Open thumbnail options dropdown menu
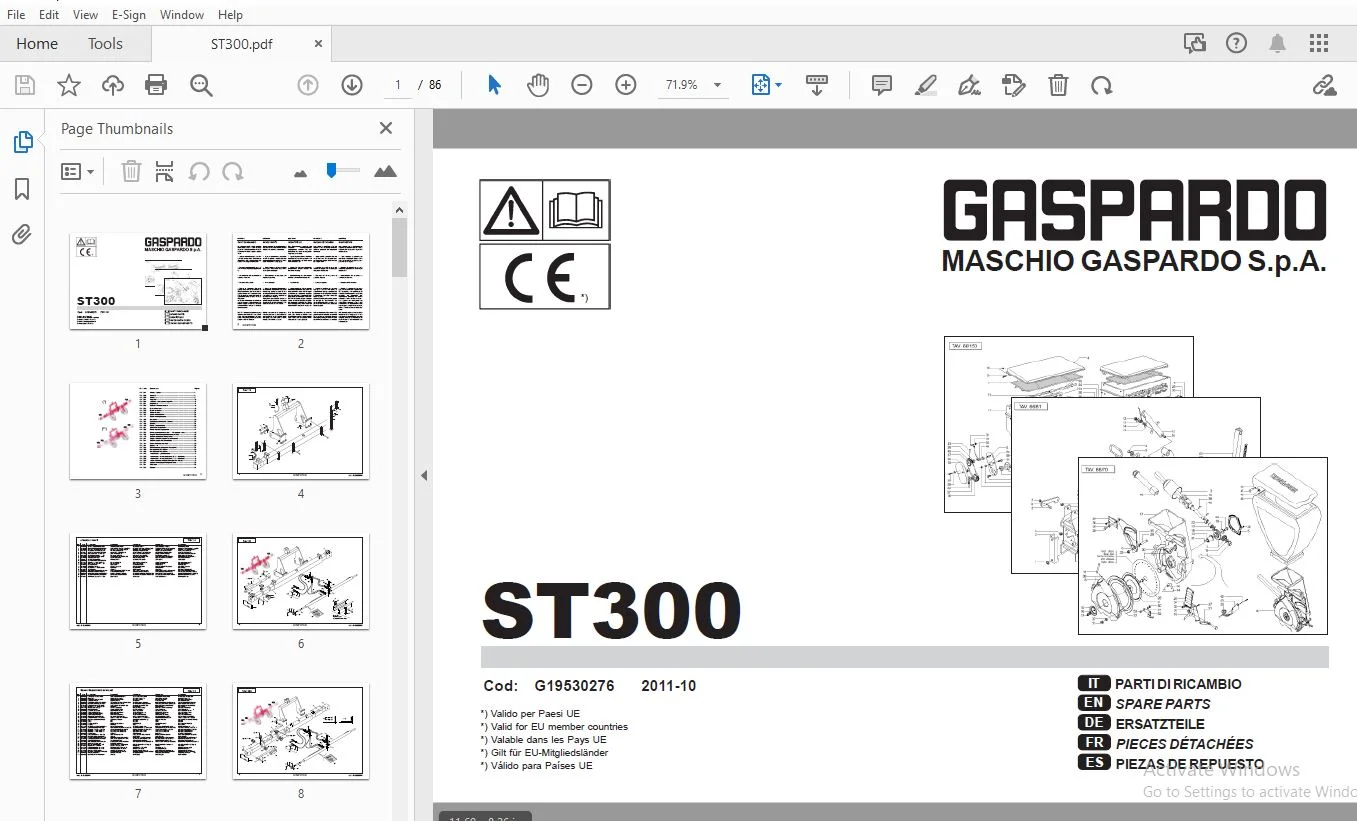Viewport: 1357px width, 821px height. coord(77,172)
